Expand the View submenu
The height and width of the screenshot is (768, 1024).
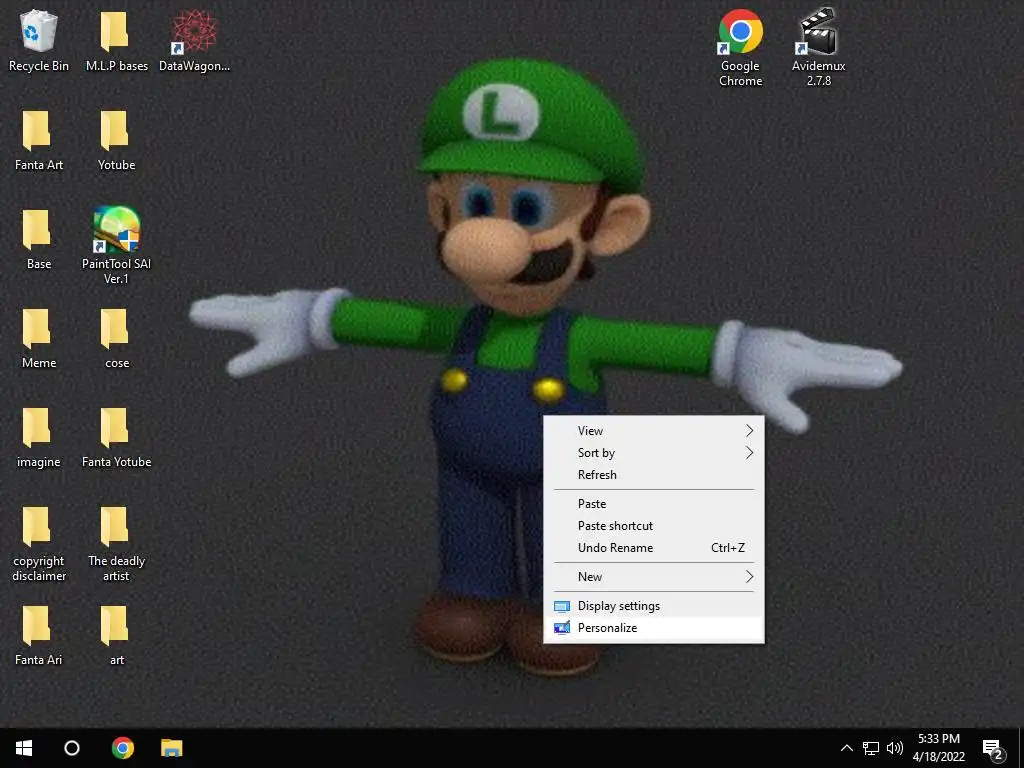click(x=654, y=430)
